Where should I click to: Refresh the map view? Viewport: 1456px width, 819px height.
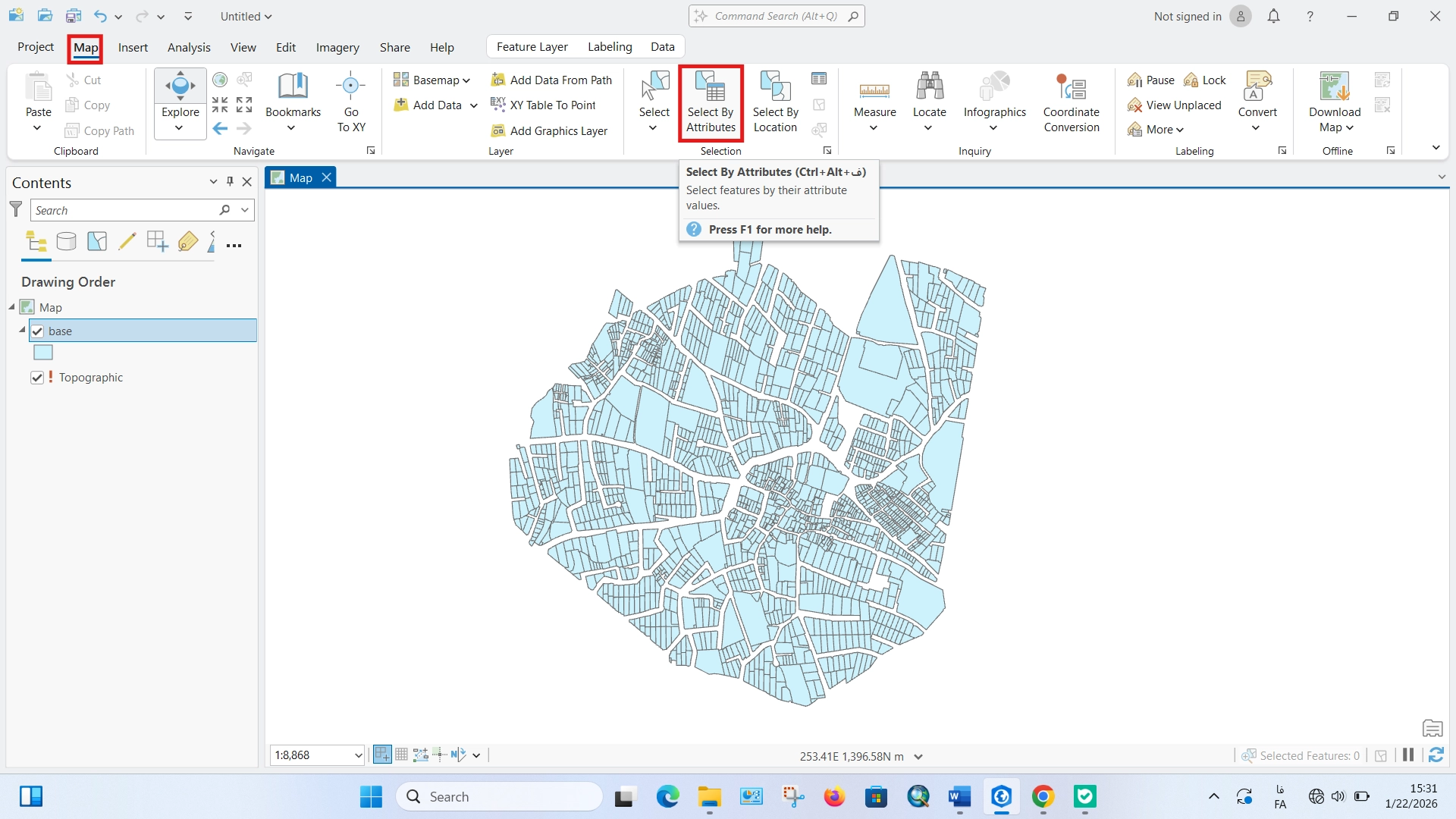(x=1436, y=755)
